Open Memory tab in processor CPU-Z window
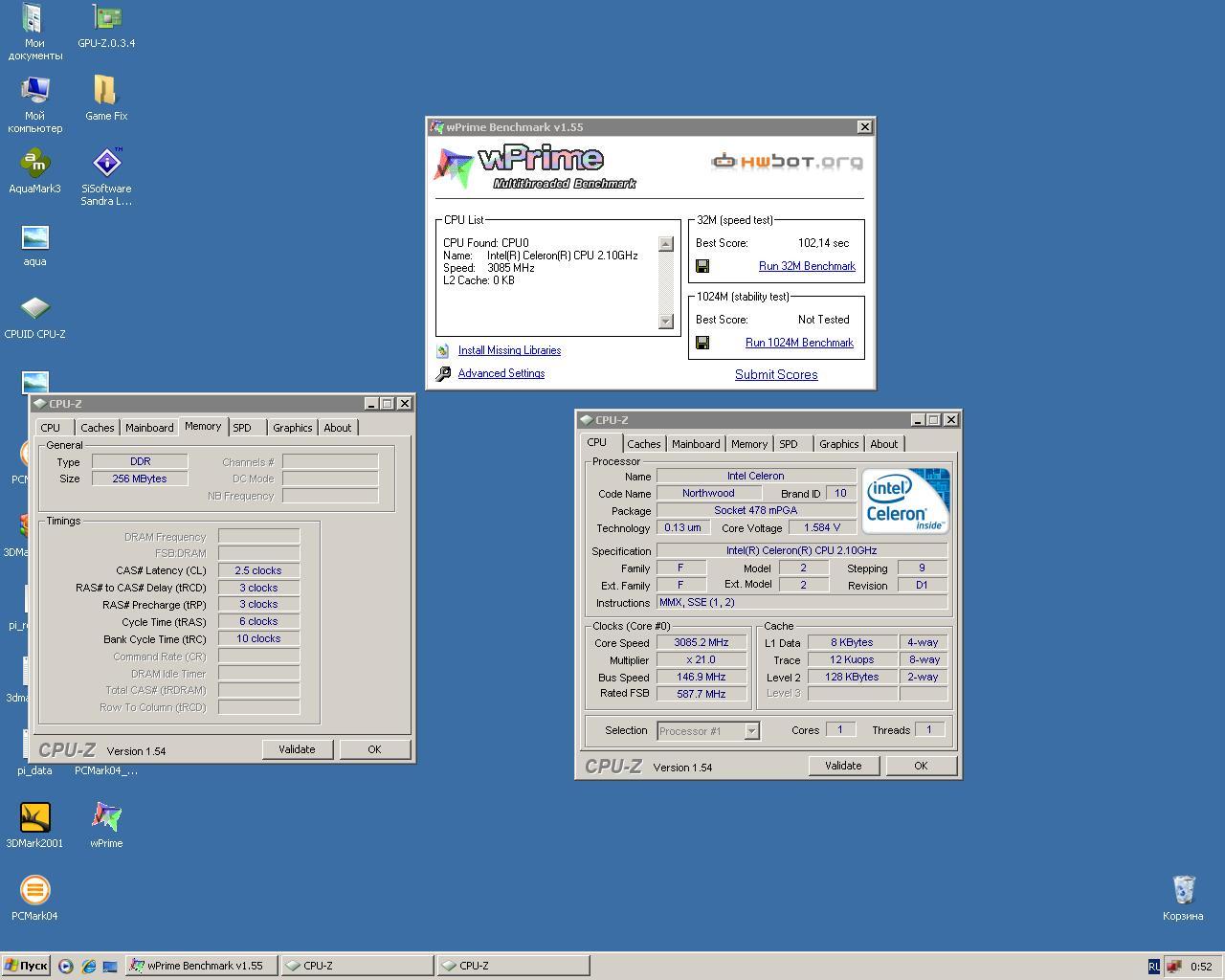 [748, 444]
